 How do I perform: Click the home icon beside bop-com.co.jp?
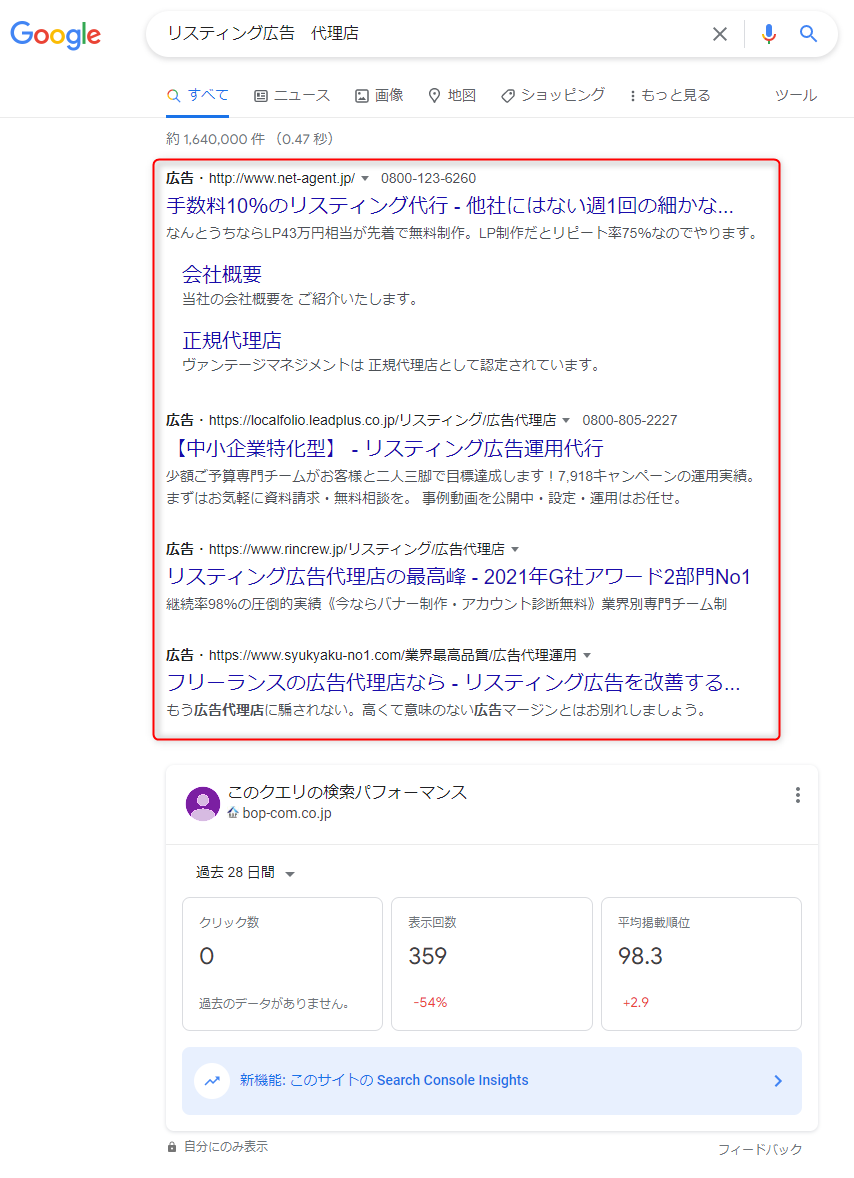point(233,813)
